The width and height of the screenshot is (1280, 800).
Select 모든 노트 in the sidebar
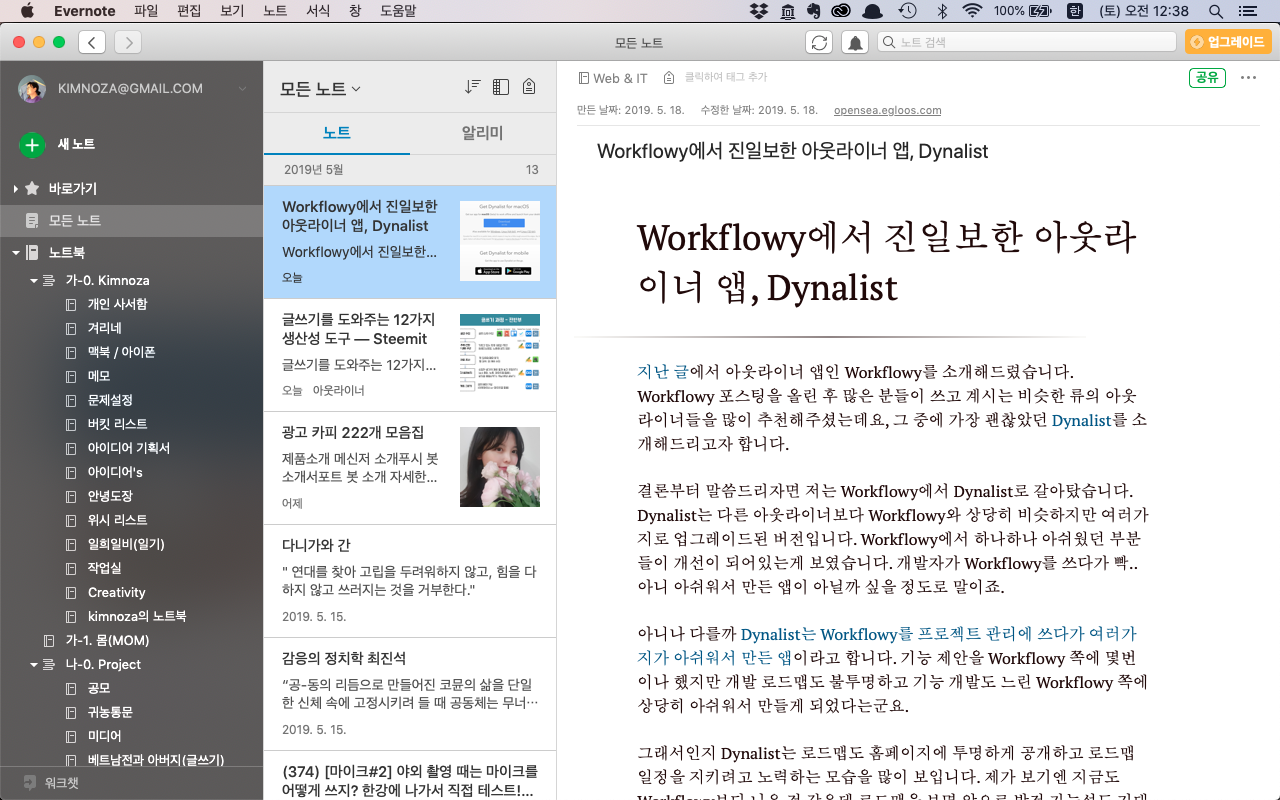click(131, 220)
